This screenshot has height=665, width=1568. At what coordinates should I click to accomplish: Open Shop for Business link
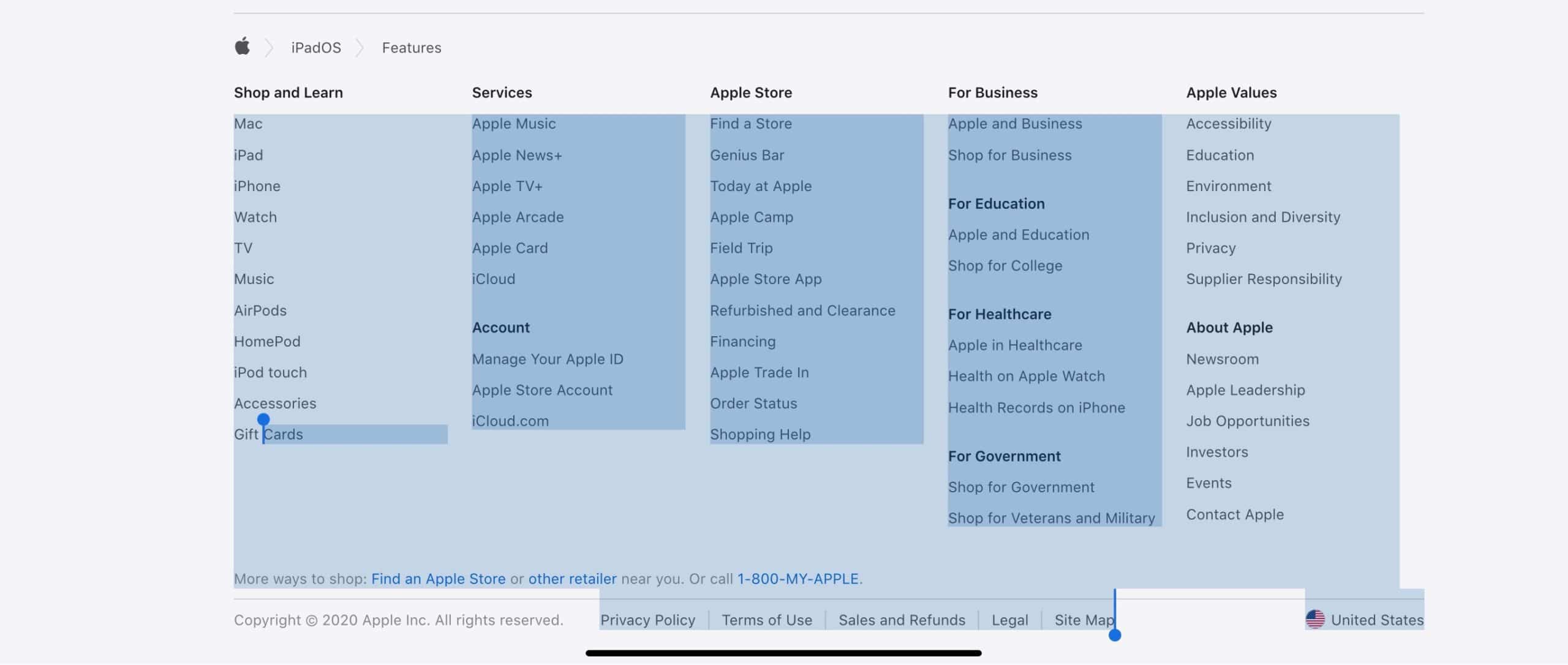point(1009,156)
